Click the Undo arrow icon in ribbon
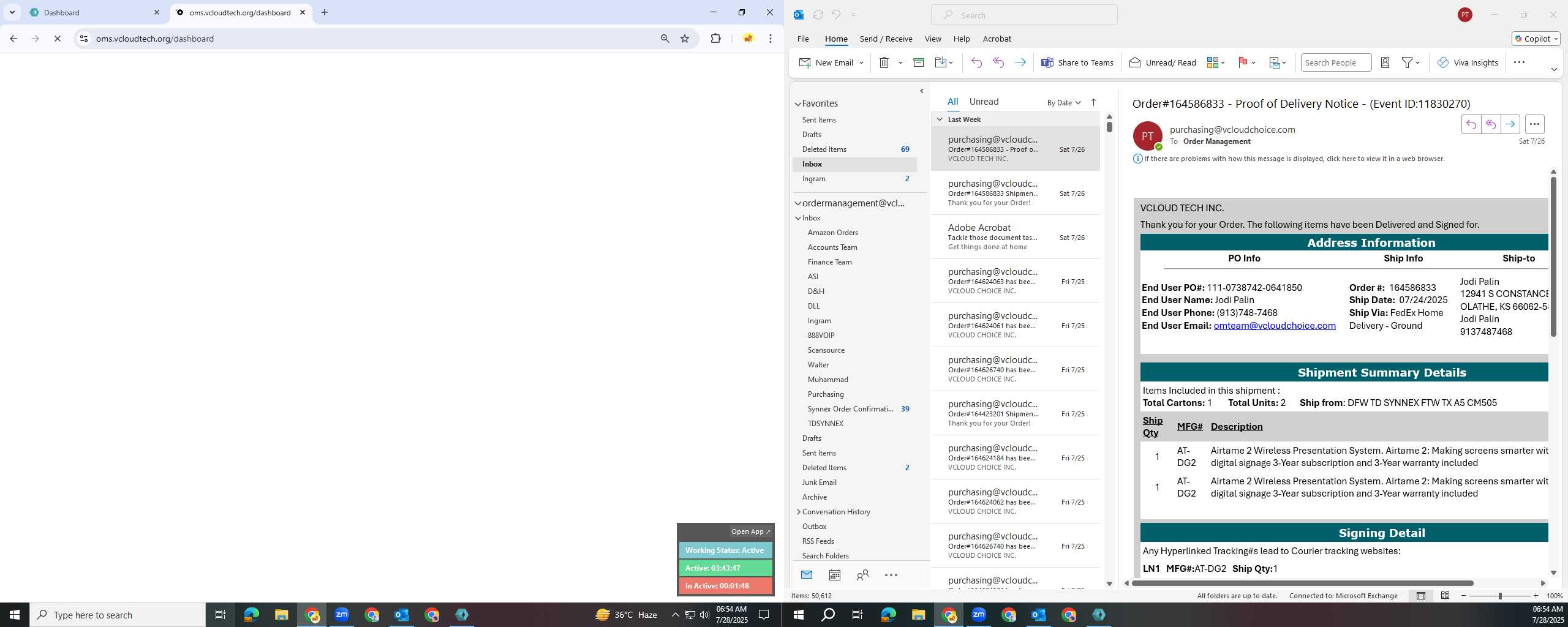The height and width of the screenshot is (627, 1568). 976,62
